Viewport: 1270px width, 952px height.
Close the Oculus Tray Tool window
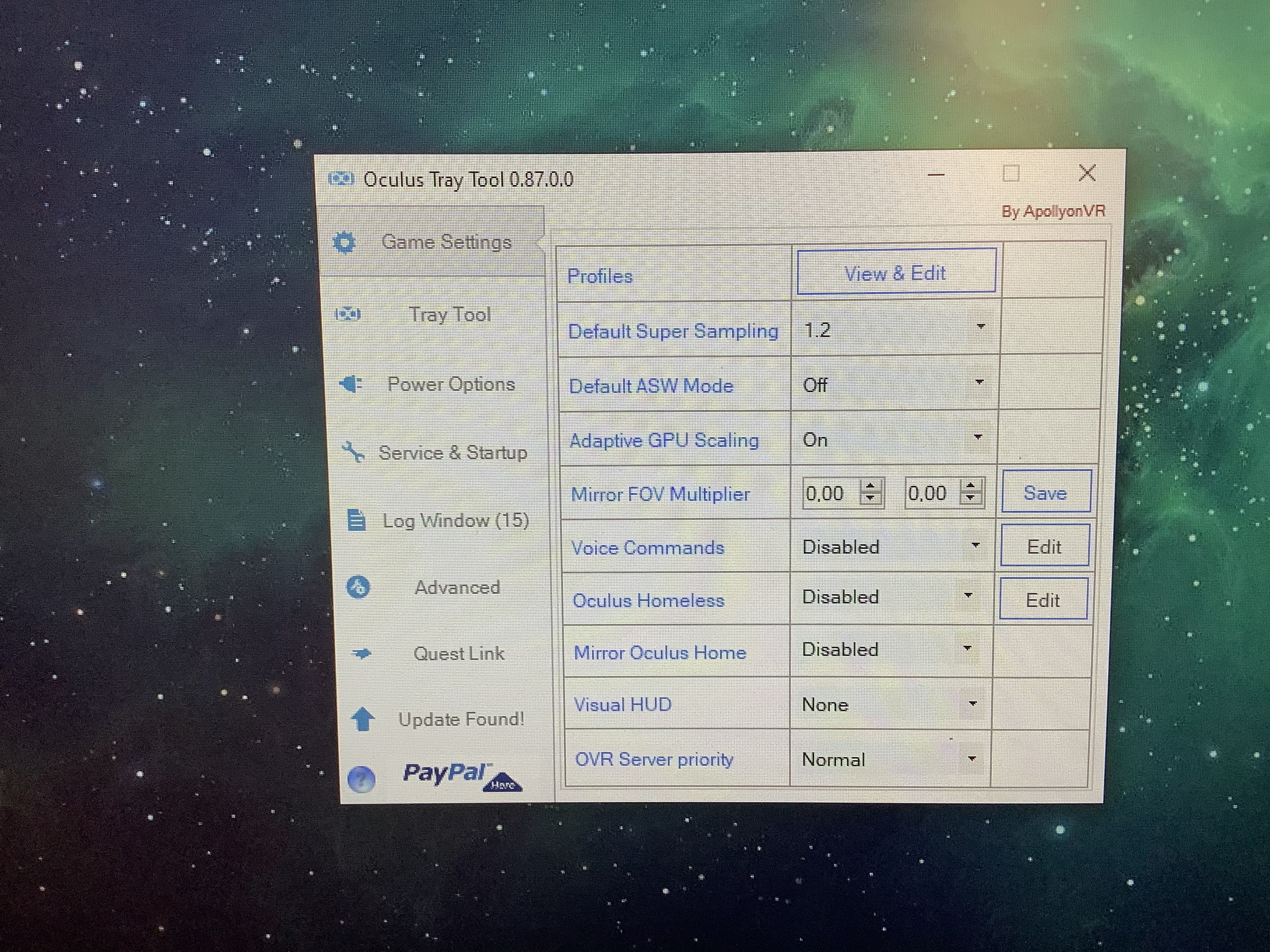(x=1087, y=173)
